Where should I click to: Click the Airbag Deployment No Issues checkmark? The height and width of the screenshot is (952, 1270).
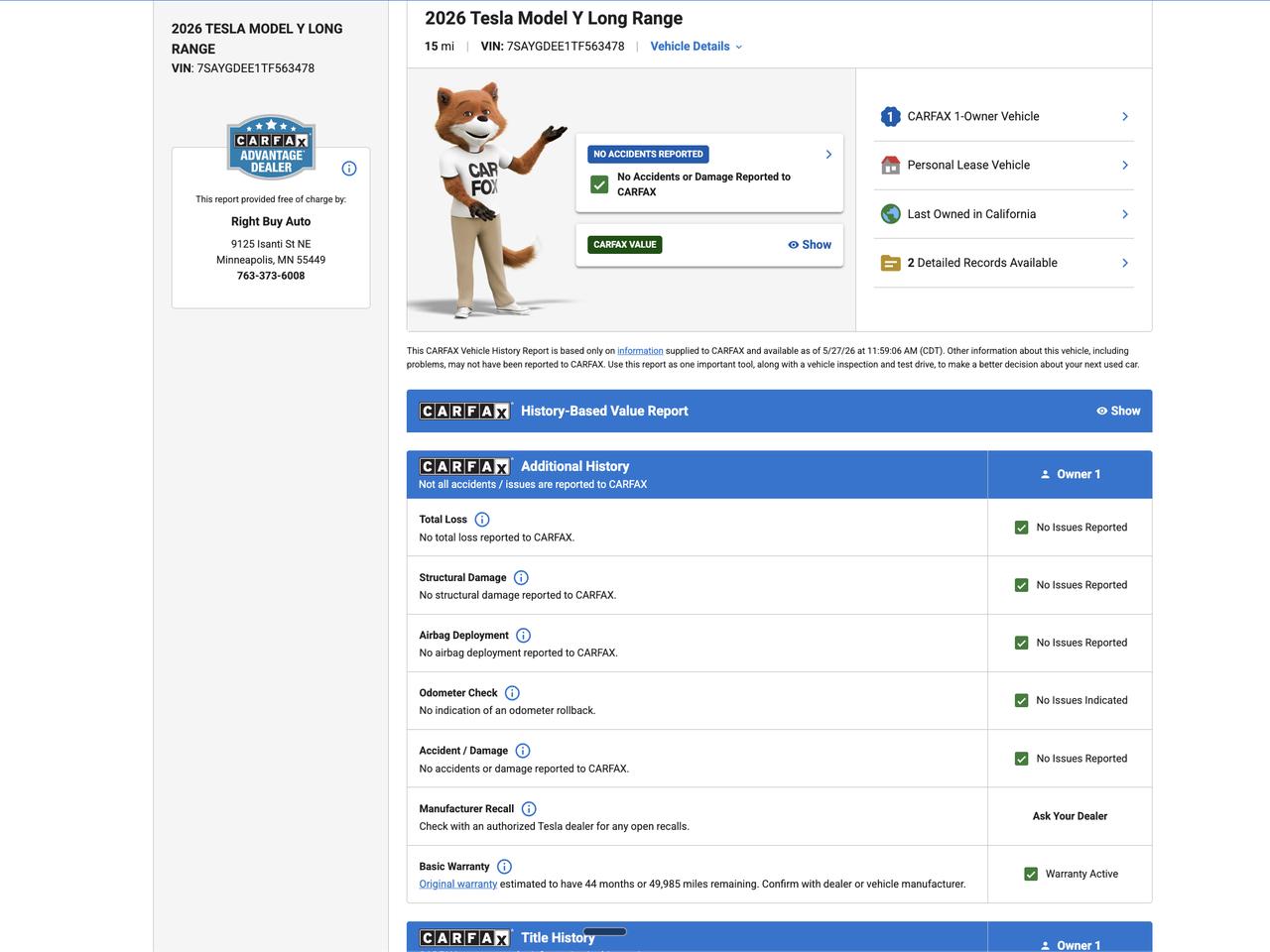tap(1021, 643)
